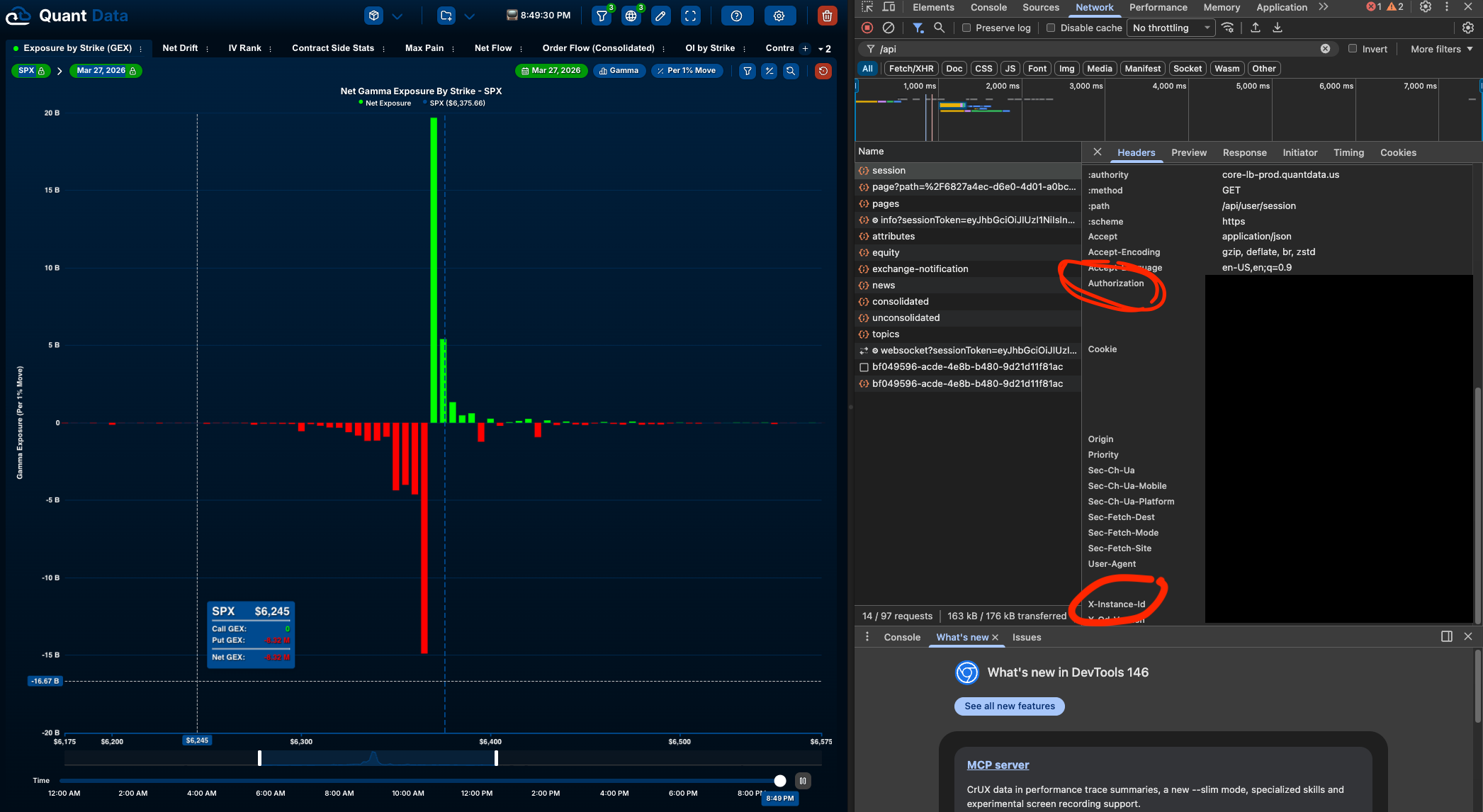Switch to the DevTools Console tab
Viewport: 1483px width, 812px height.
coord(988,7)
